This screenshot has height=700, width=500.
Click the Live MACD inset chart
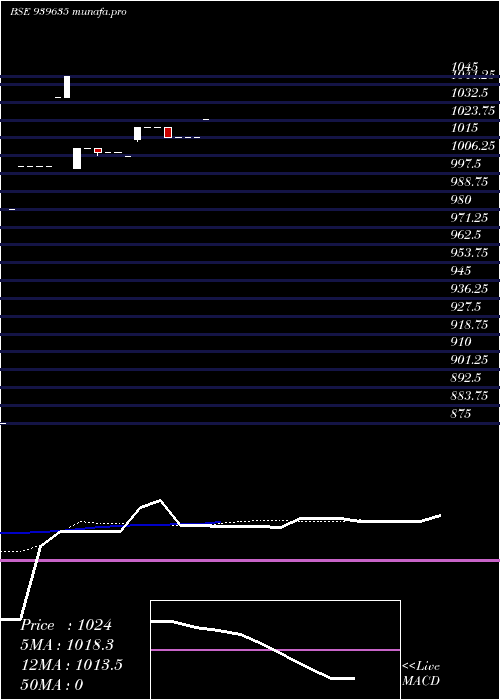click(275, 650)
